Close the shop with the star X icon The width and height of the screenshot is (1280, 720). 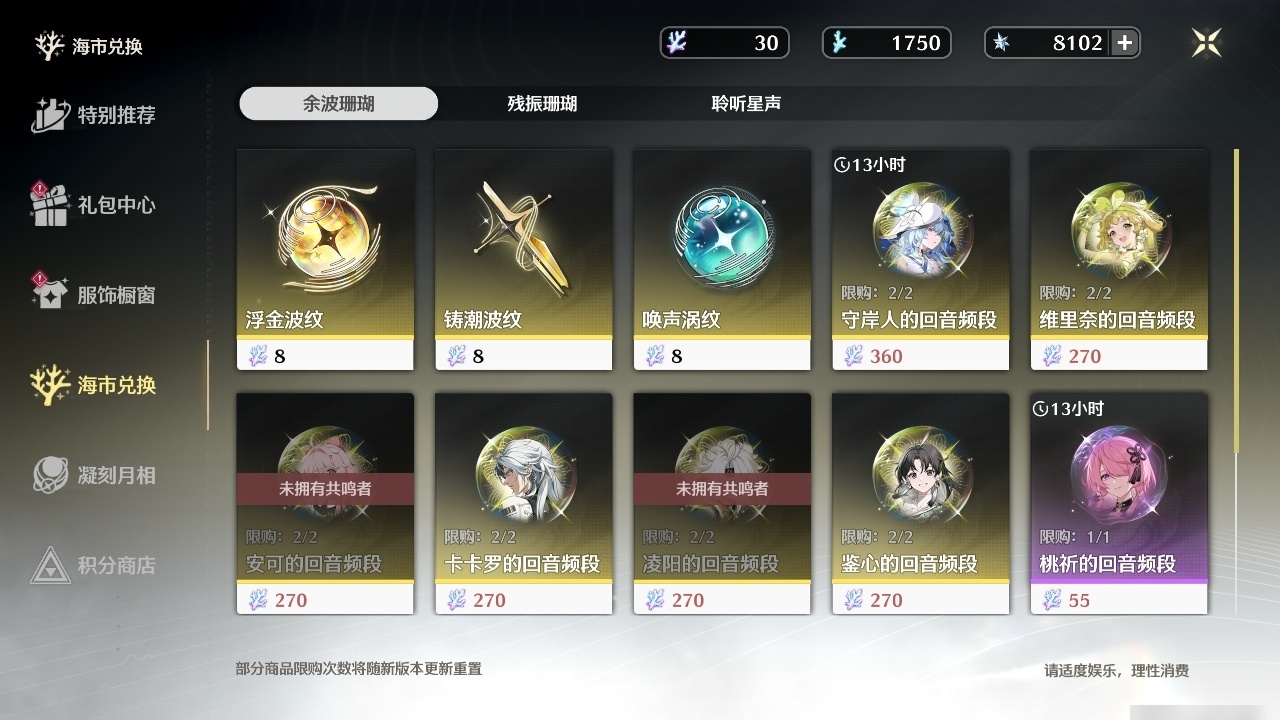(x=1207, y=42)
